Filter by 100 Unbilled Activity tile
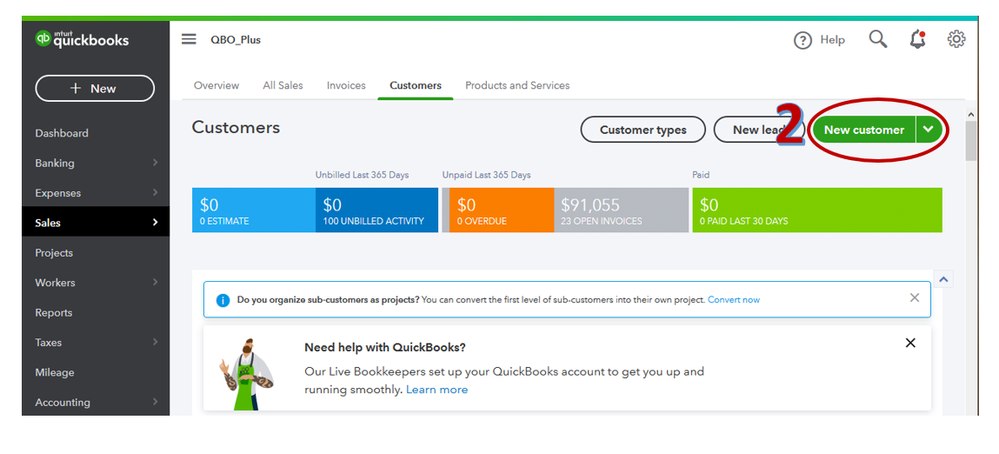The width and height of the screenshot is (999, 454). (x=377, y=210)
